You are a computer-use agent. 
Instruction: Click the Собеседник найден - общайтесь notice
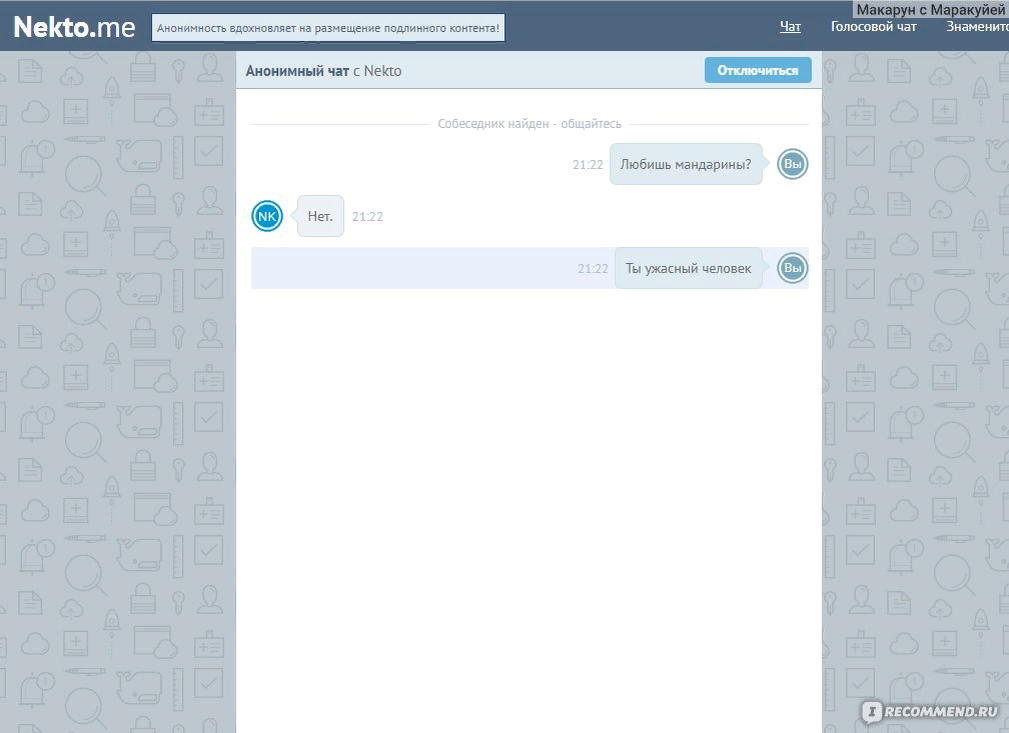coord(529,124)
